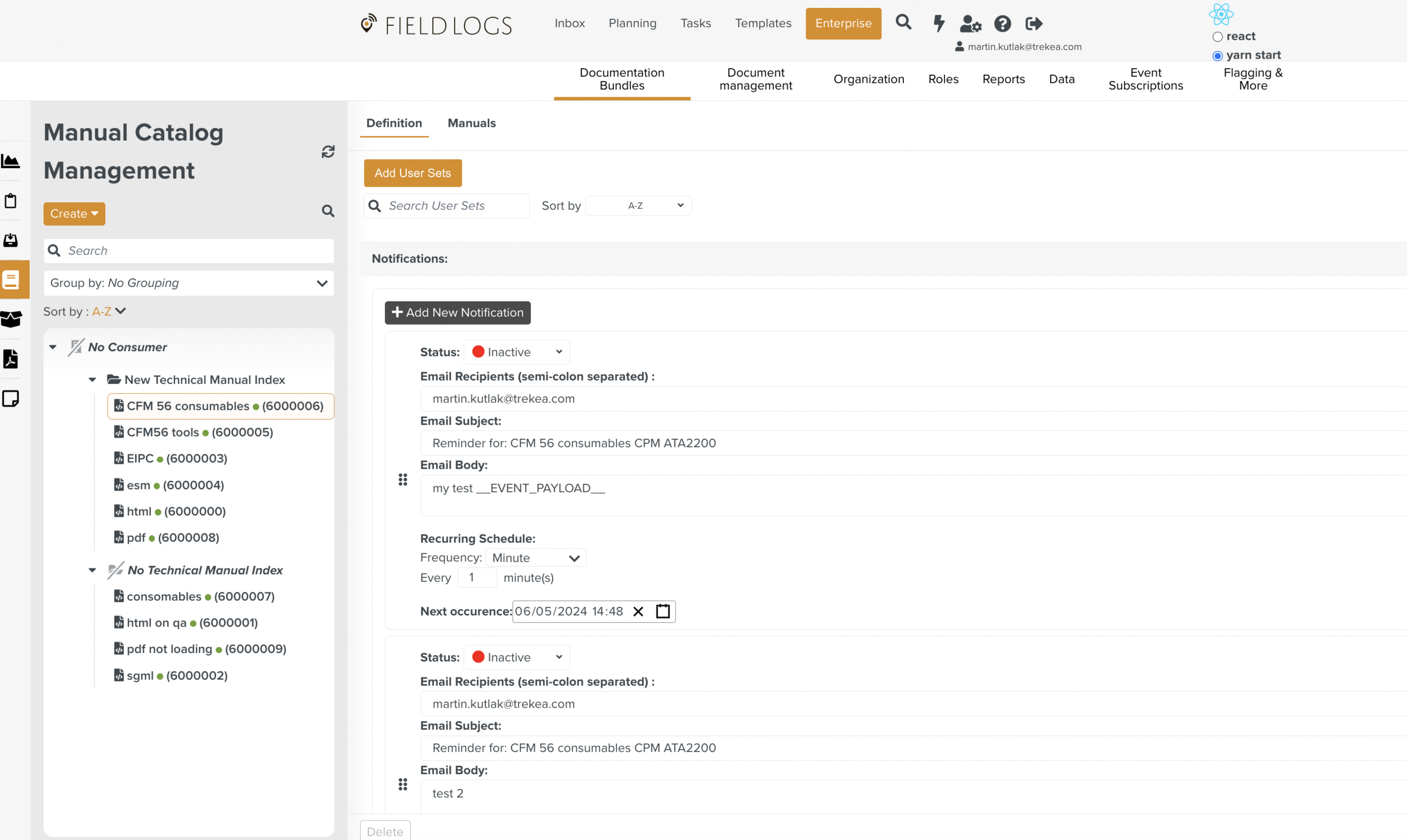Click the lightning bolt icon in header
The width and height of the screenshot is (1407, 840).
point(938,23)
